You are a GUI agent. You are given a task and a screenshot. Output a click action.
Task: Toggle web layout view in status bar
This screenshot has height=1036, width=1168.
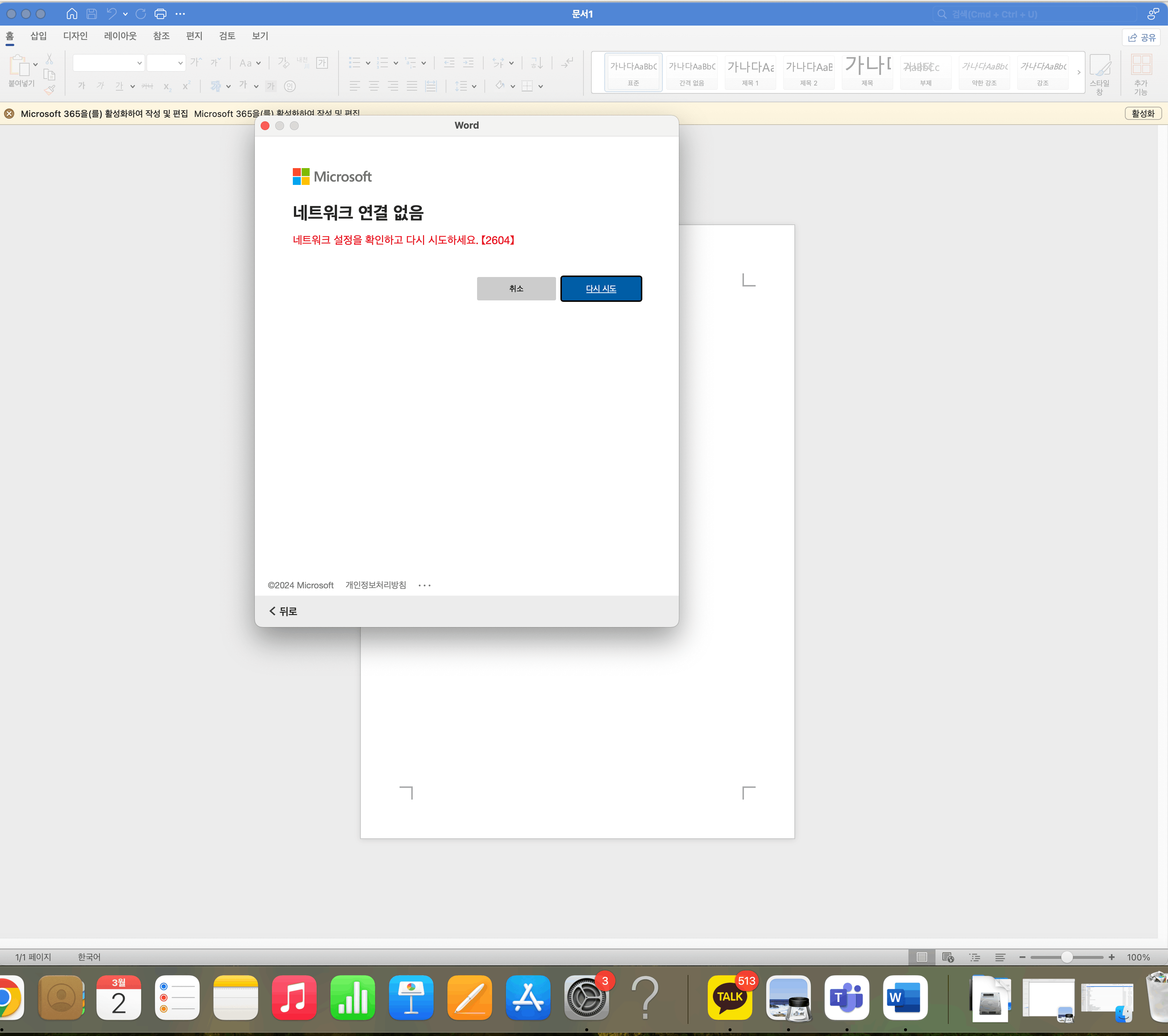(x=948, y=957)
